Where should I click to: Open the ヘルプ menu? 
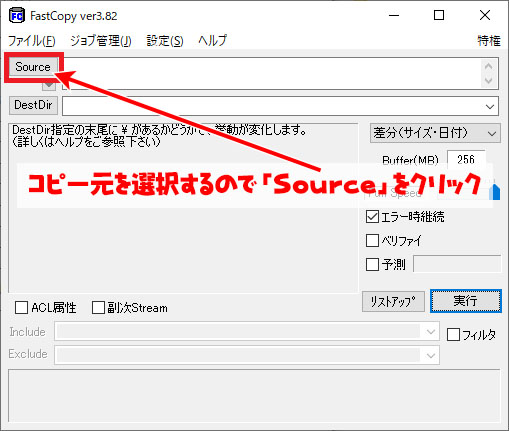[x=213, y=41]
